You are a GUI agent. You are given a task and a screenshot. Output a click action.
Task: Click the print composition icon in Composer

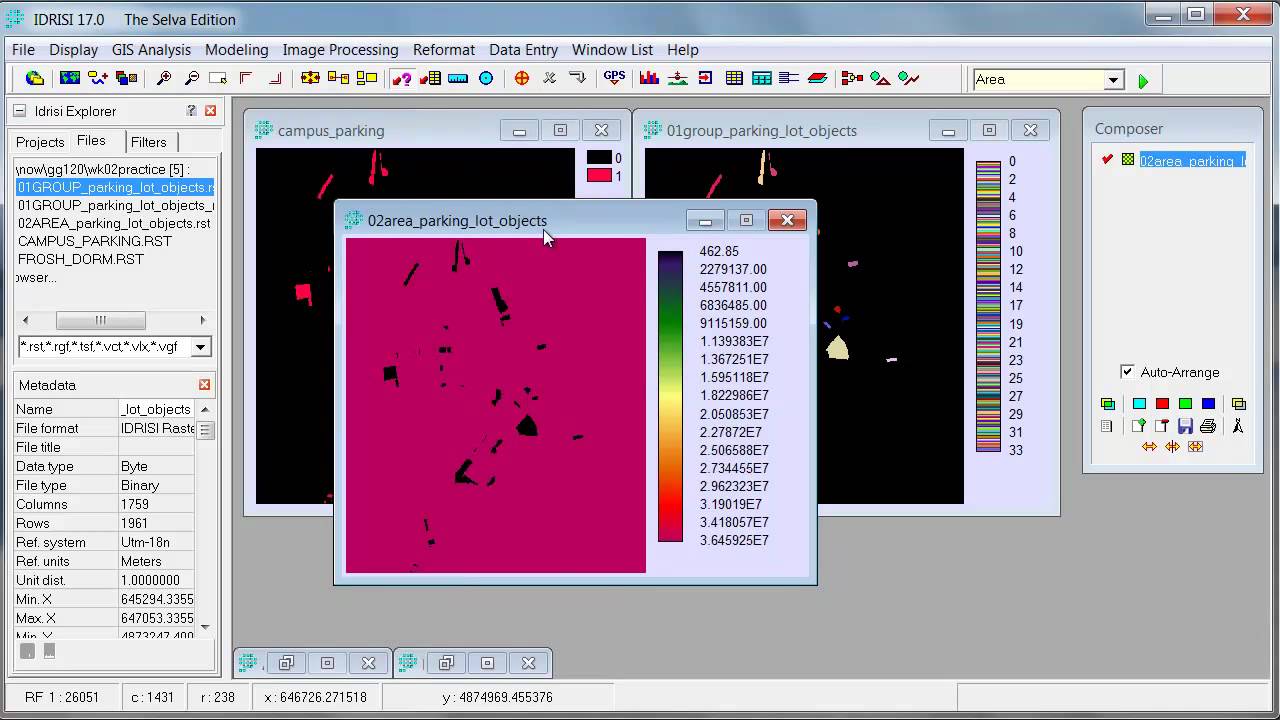point(1208,426)
